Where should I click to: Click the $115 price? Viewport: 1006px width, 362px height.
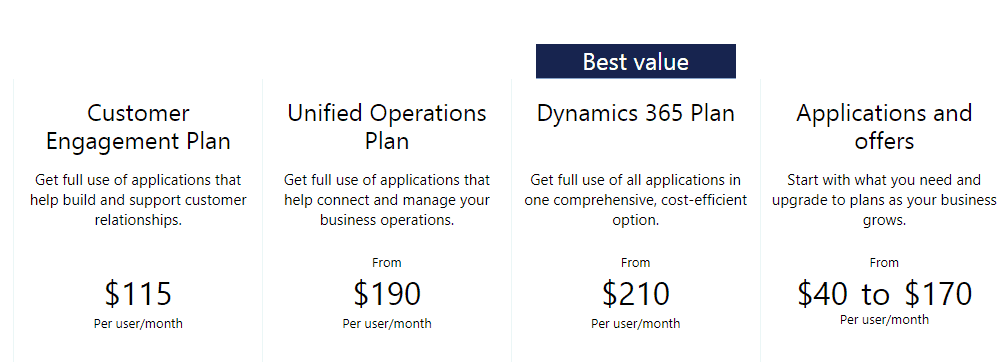click(x=138, y=294)
